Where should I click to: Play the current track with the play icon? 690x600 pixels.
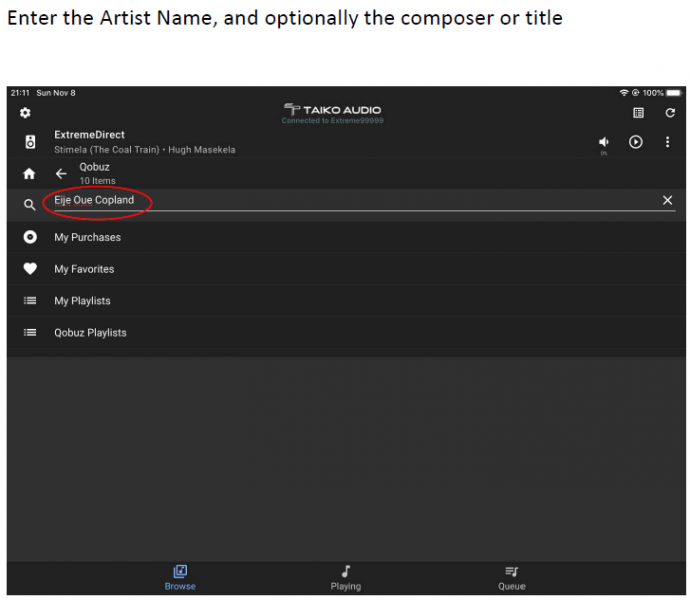(635, 142)
